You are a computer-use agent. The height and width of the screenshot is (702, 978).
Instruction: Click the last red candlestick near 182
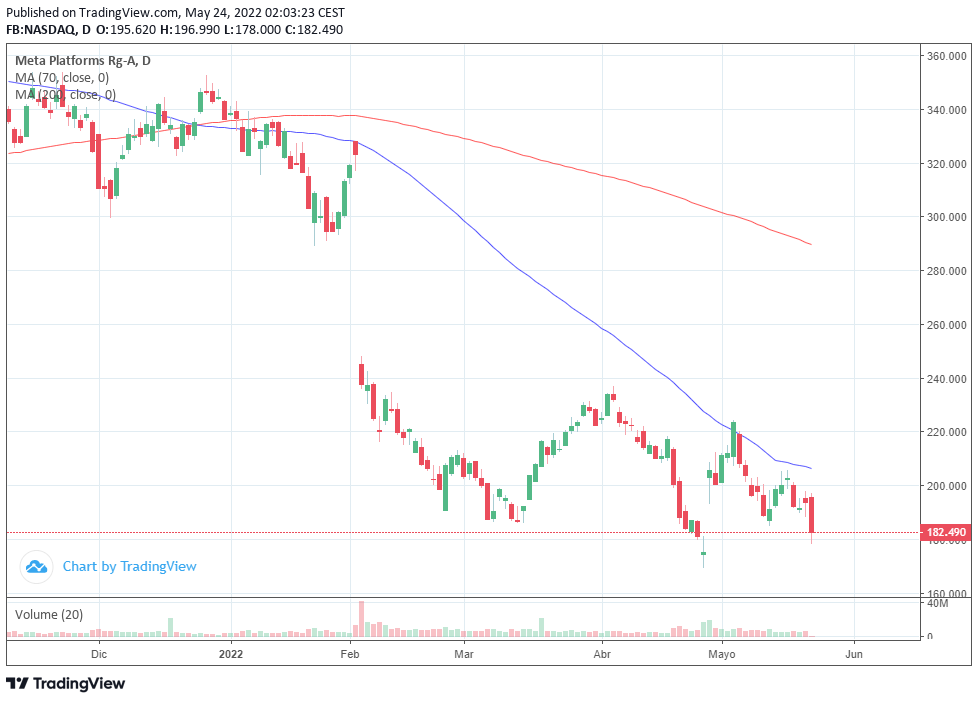point(811,515)
